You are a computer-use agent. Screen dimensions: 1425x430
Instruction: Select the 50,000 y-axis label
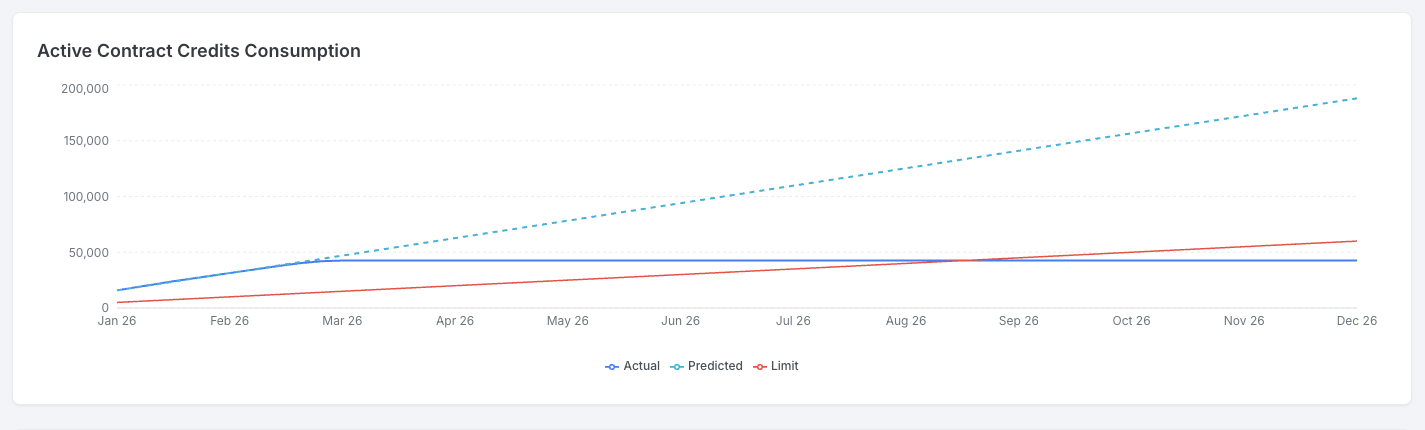(88, 252)
